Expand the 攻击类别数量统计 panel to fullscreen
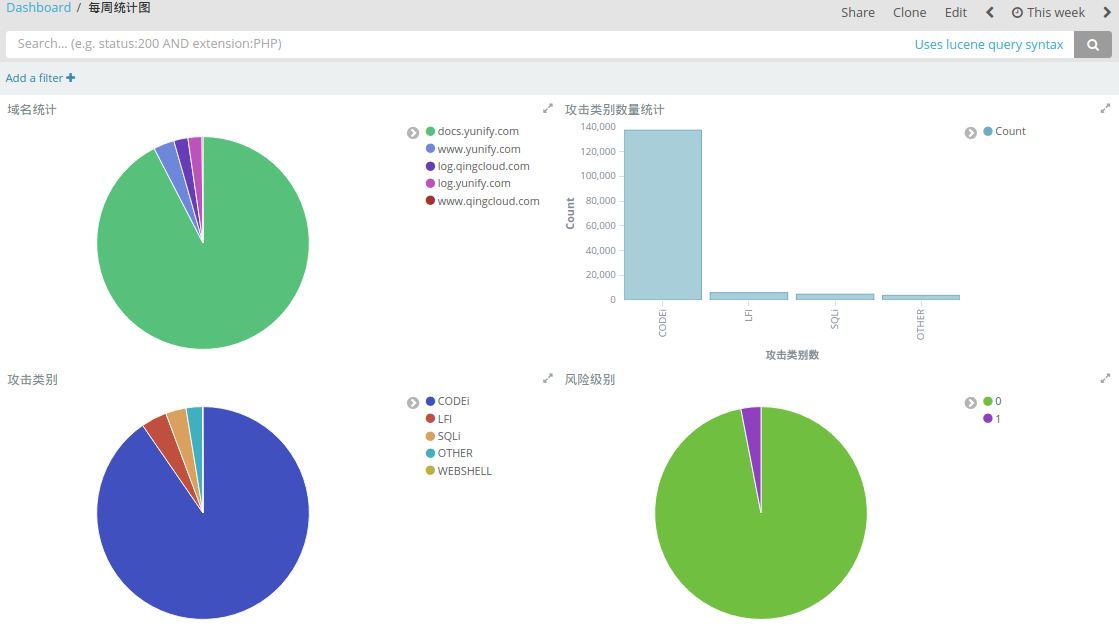 [1105, 109]
